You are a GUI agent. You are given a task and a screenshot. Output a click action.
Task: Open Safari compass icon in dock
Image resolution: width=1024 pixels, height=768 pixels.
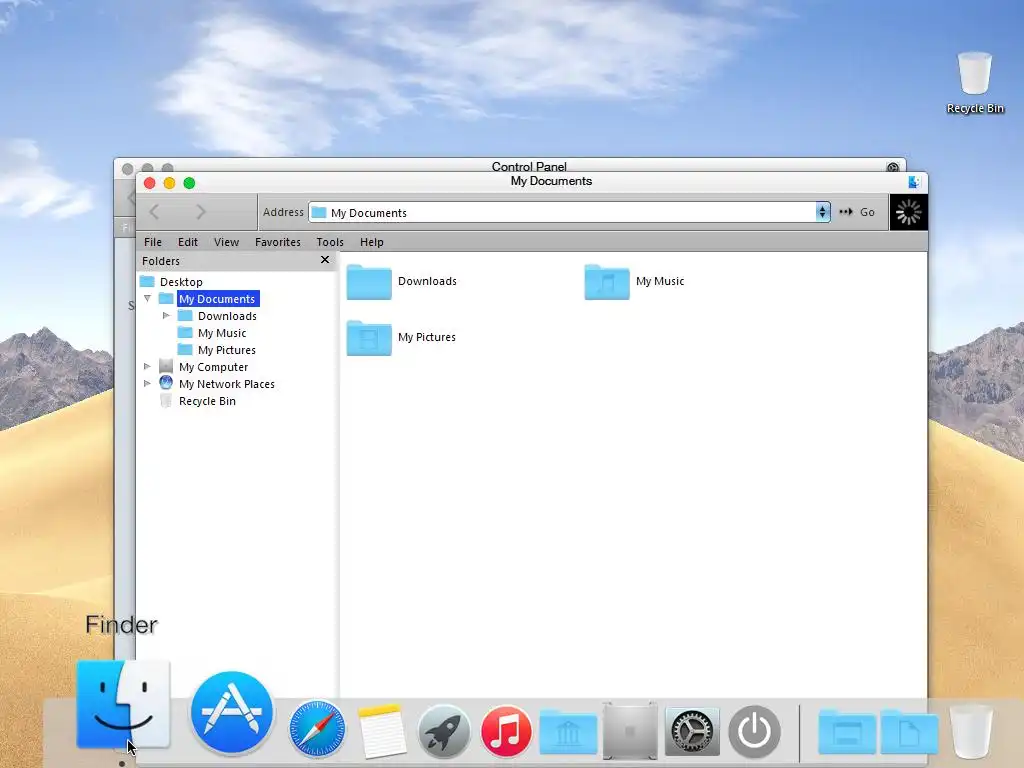(317, 729)
